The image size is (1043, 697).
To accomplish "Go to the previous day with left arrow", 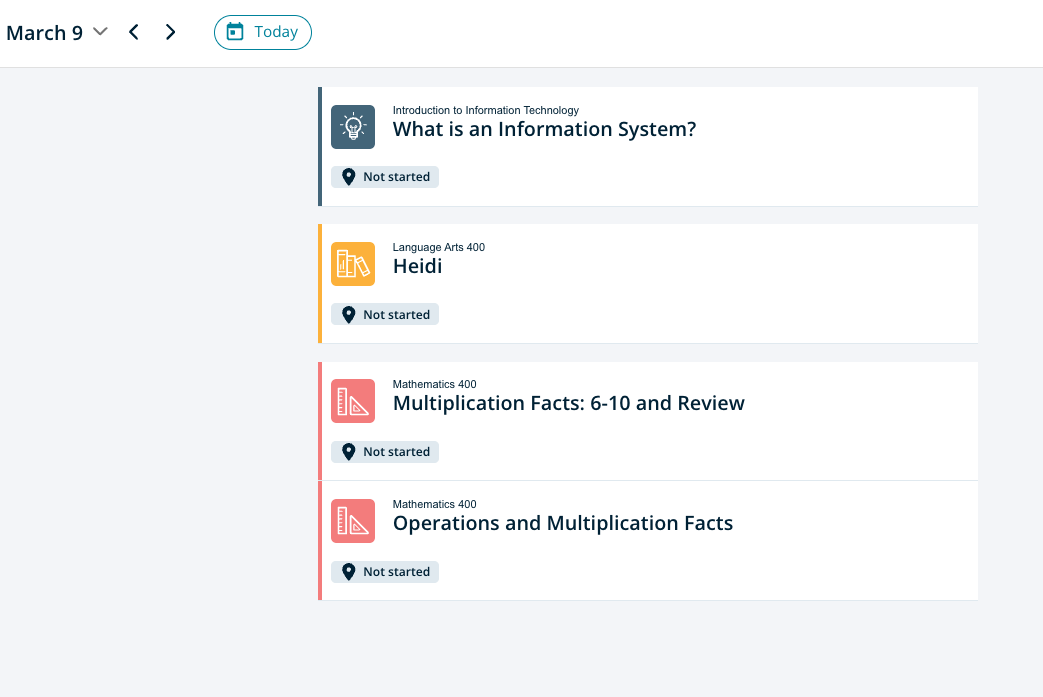I will click(x=134, y=32).
